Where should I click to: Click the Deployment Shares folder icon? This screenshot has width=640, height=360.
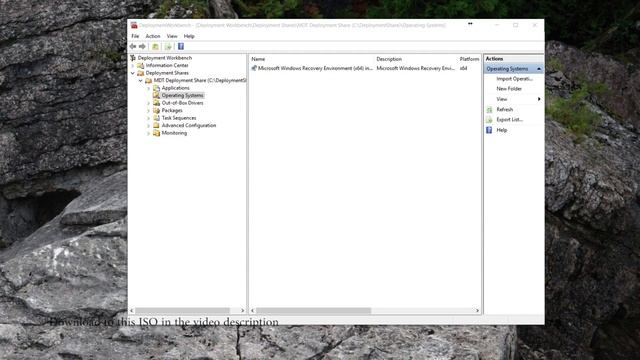(x=140, y=73)
